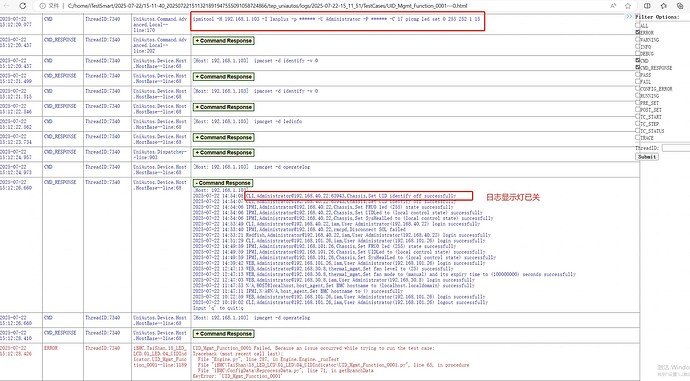Uncheck the CMD_RESPONSE filter checkbox
This screenshot has height=381, width=690.
(x=638, y=67)
